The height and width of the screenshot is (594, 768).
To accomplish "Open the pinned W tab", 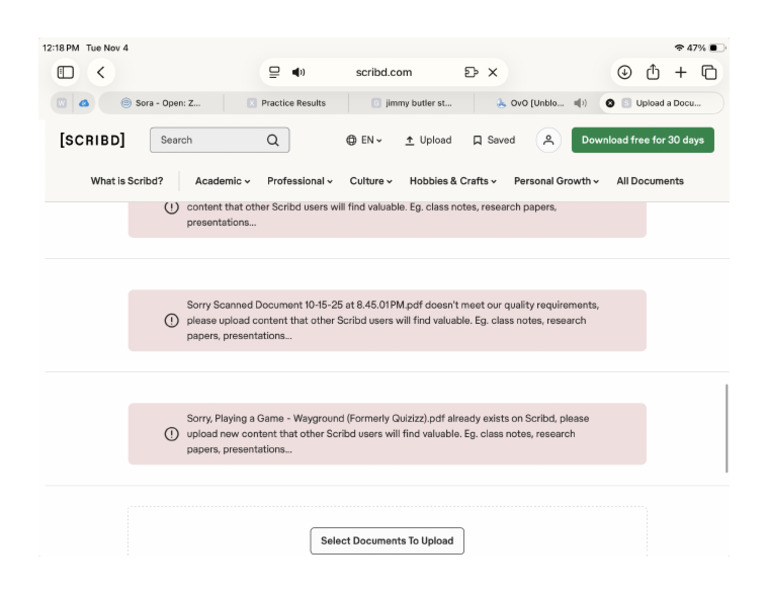I will (x=62, y=103).
